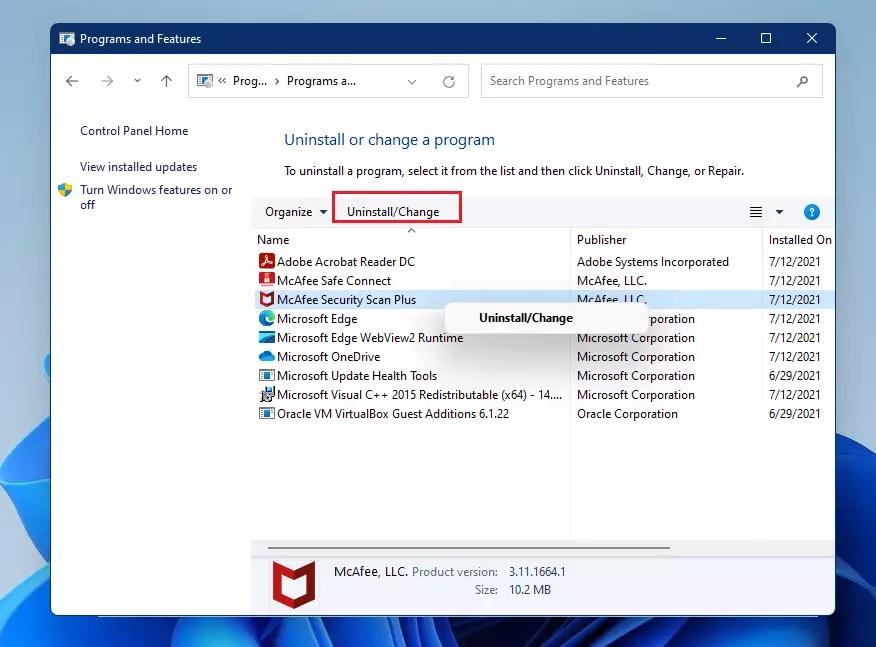Click the Microsoft Visual C++ Redistributable icon
This screenshot has width=876, height=647.
pos(264,394)
